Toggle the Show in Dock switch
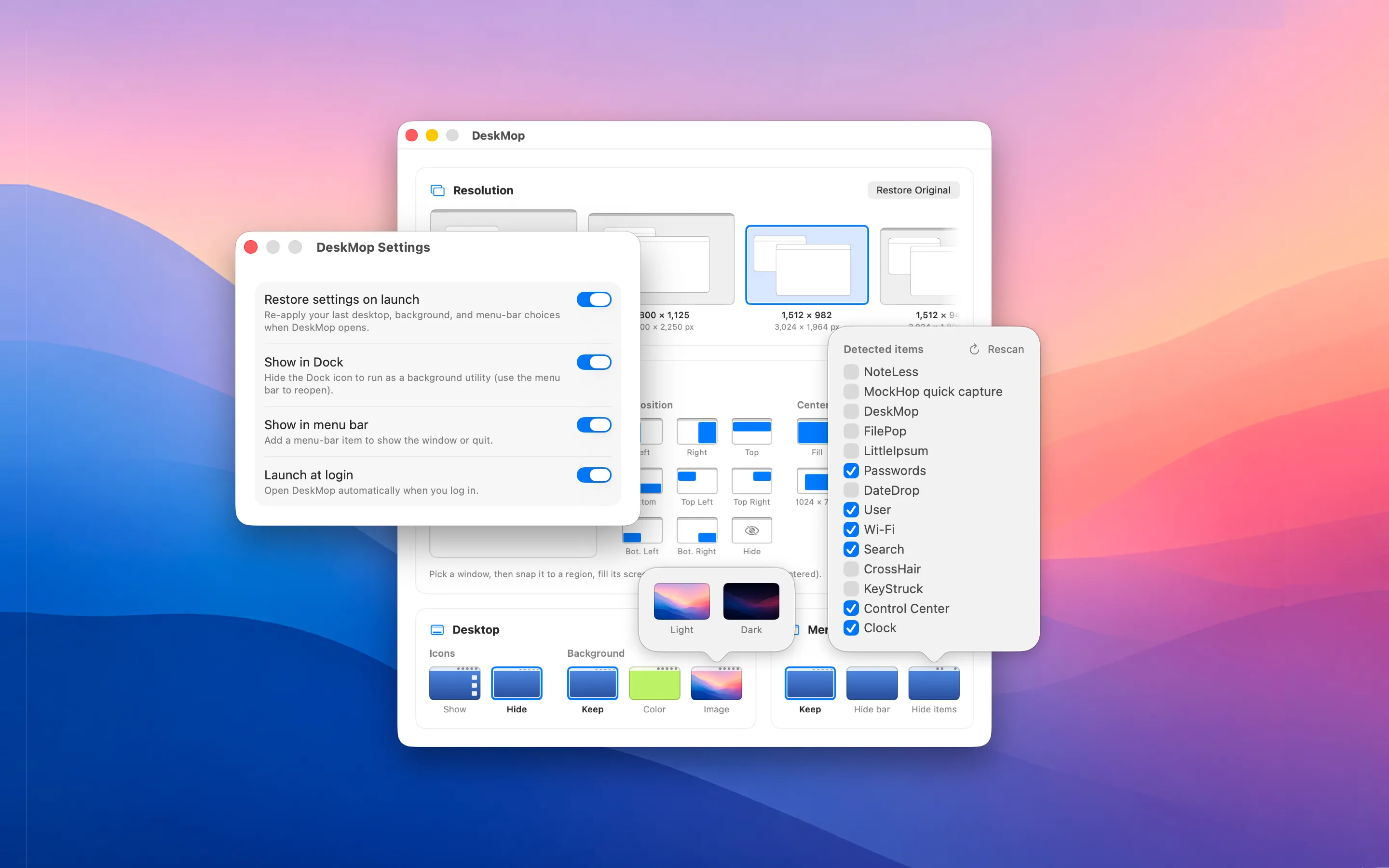This screenshot has height=868, width=1389. (x=594, y=362)
